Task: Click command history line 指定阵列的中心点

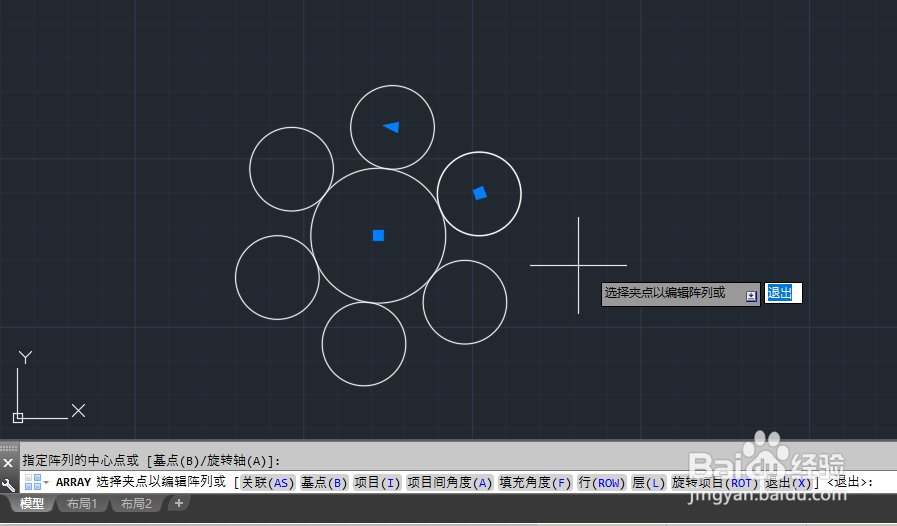Action: (x=152, y=461)
